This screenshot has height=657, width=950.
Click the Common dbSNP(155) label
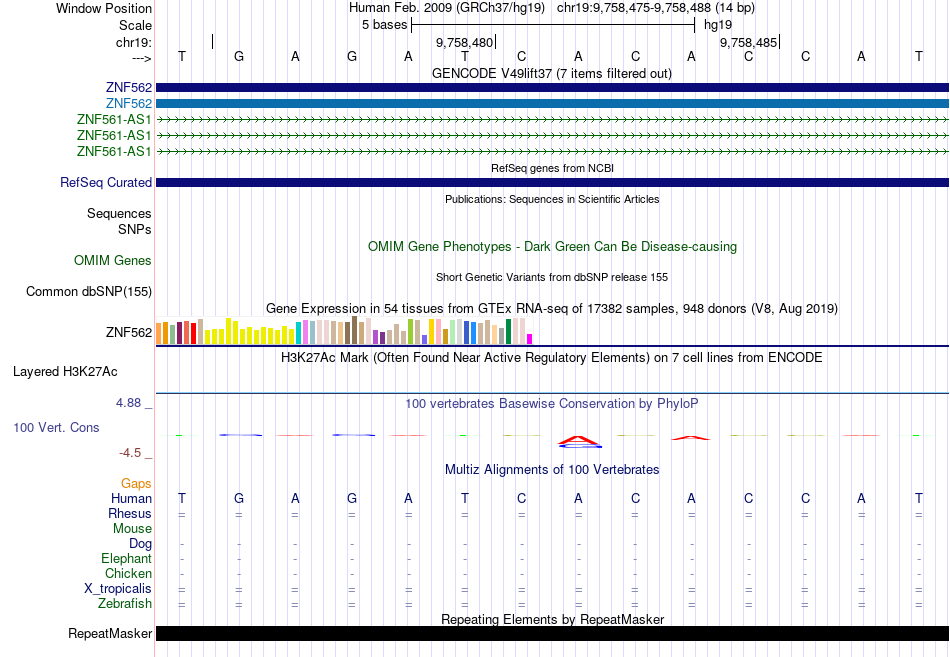point(89,292)
